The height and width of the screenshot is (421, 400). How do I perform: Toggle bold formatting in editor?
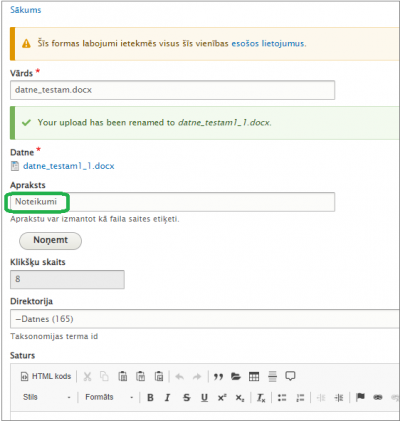point(150,397)
